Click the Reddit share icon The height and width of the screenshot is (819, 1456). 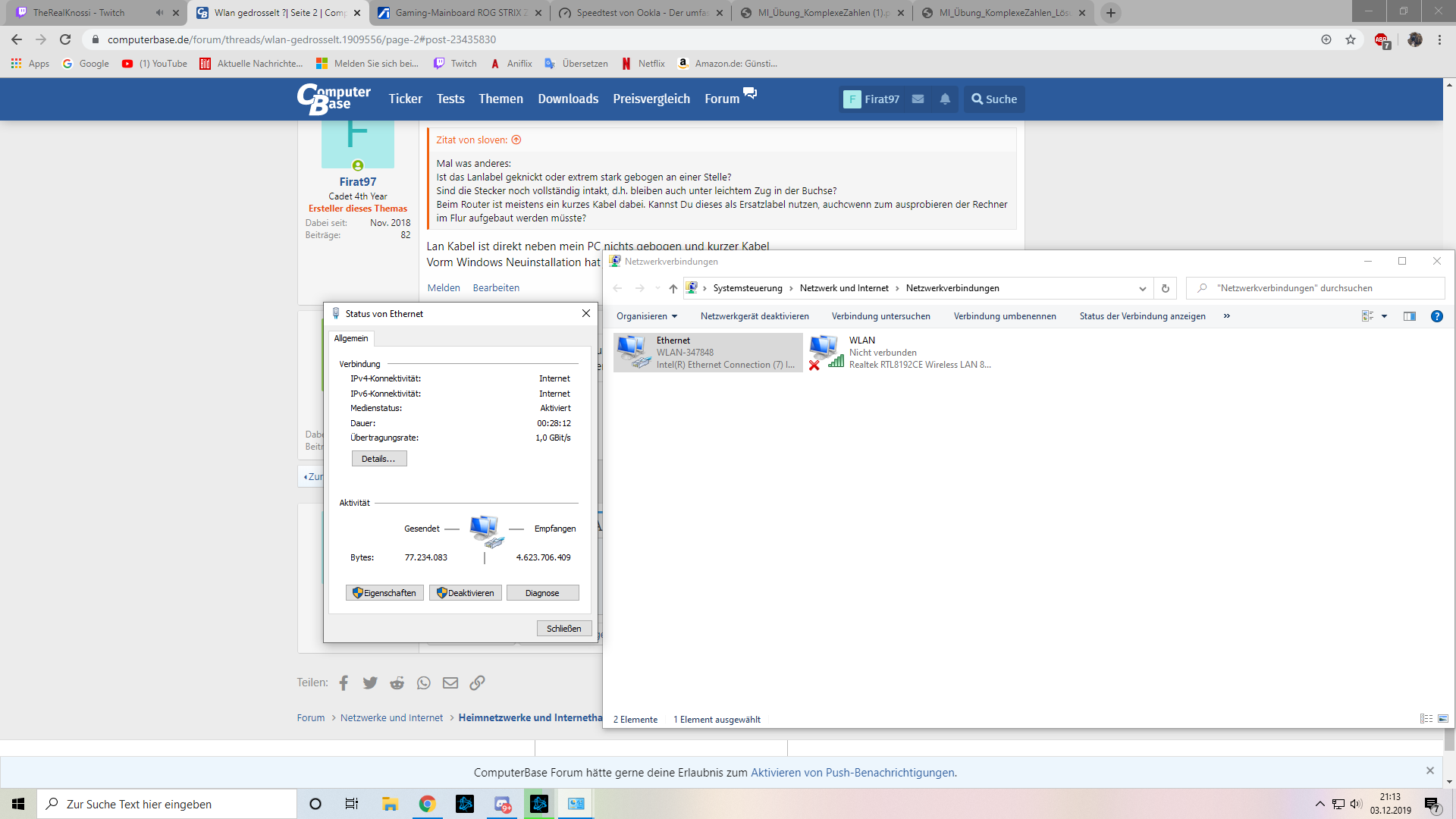point(397,683)
